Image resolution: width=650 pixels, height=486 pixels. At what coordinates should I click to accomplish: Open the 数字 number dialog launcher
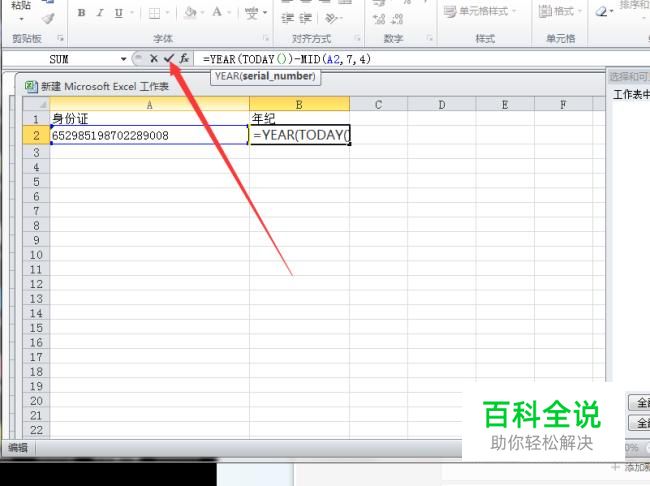430,39
